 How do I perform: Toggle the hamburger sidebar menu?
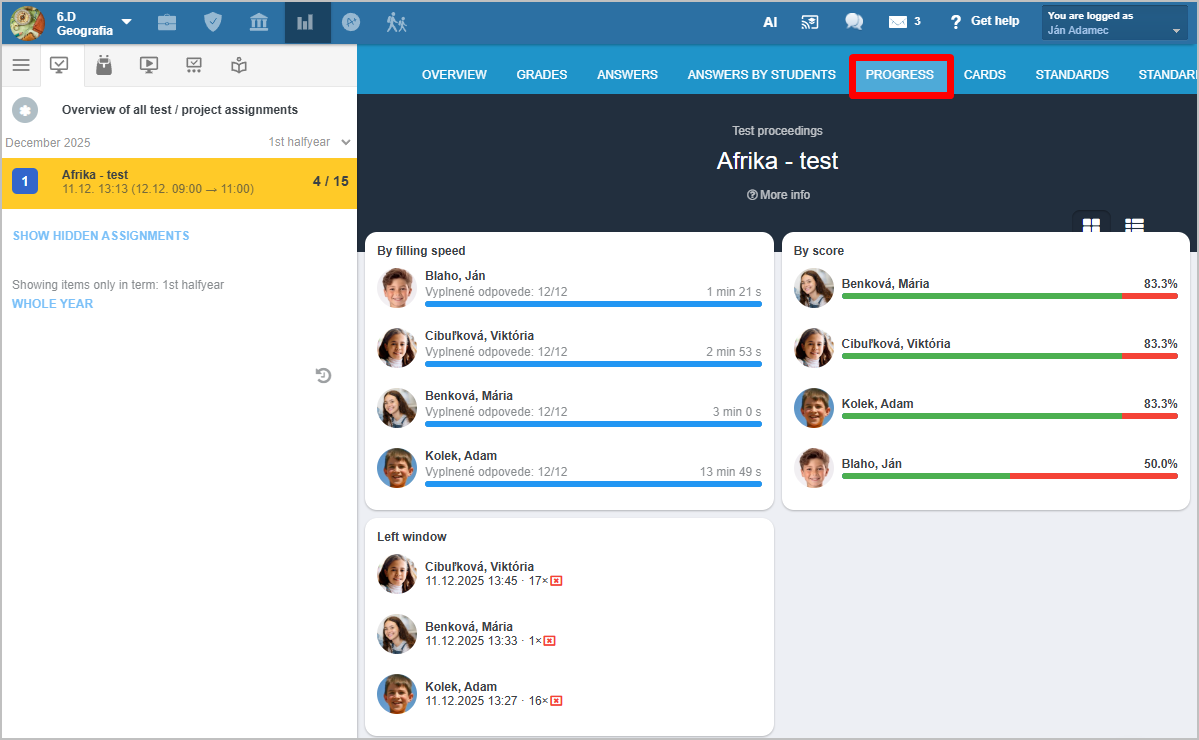[21, 66]
